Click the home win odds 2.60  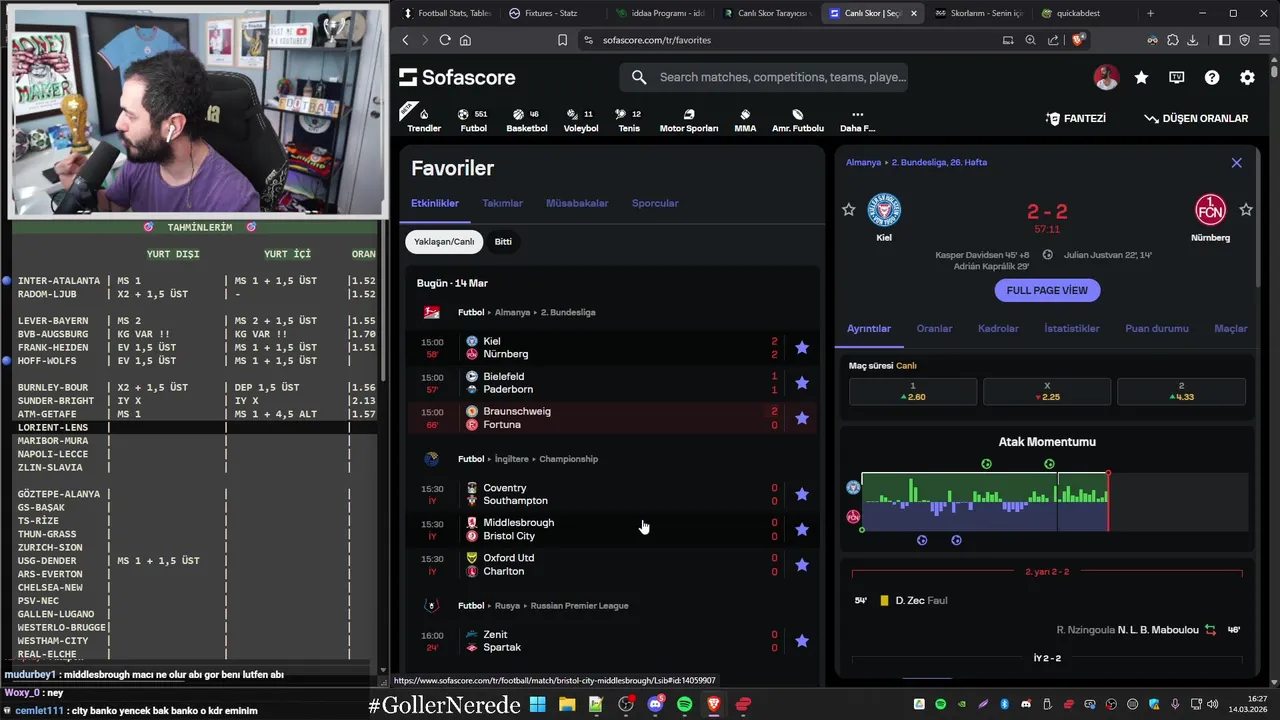[913, 391]
